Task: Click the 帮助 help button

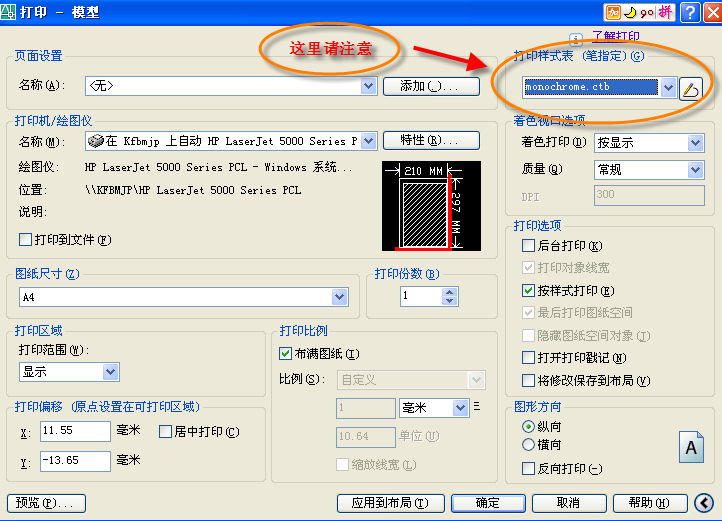Action: (x=650, y=503)
